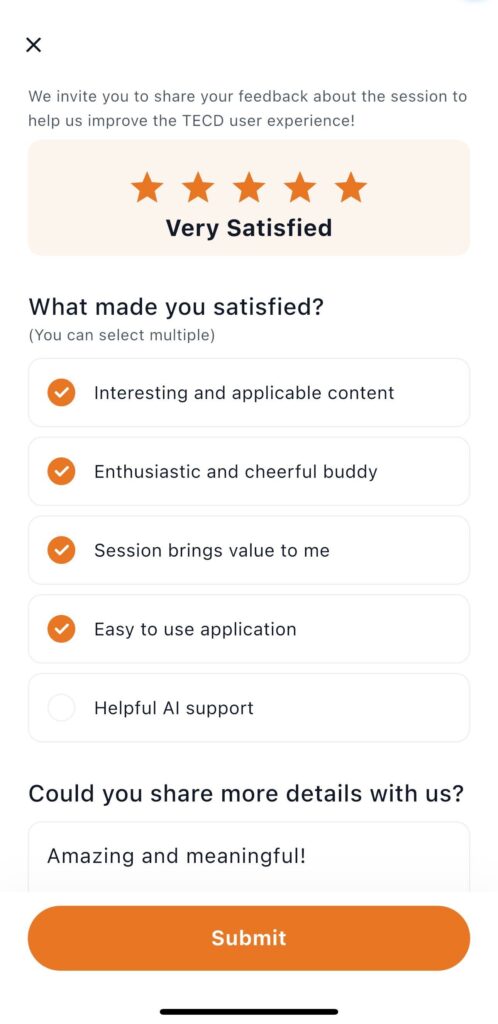Tap the Easy to use application label
The image size is (498, 1024).
tap(195, 629)
